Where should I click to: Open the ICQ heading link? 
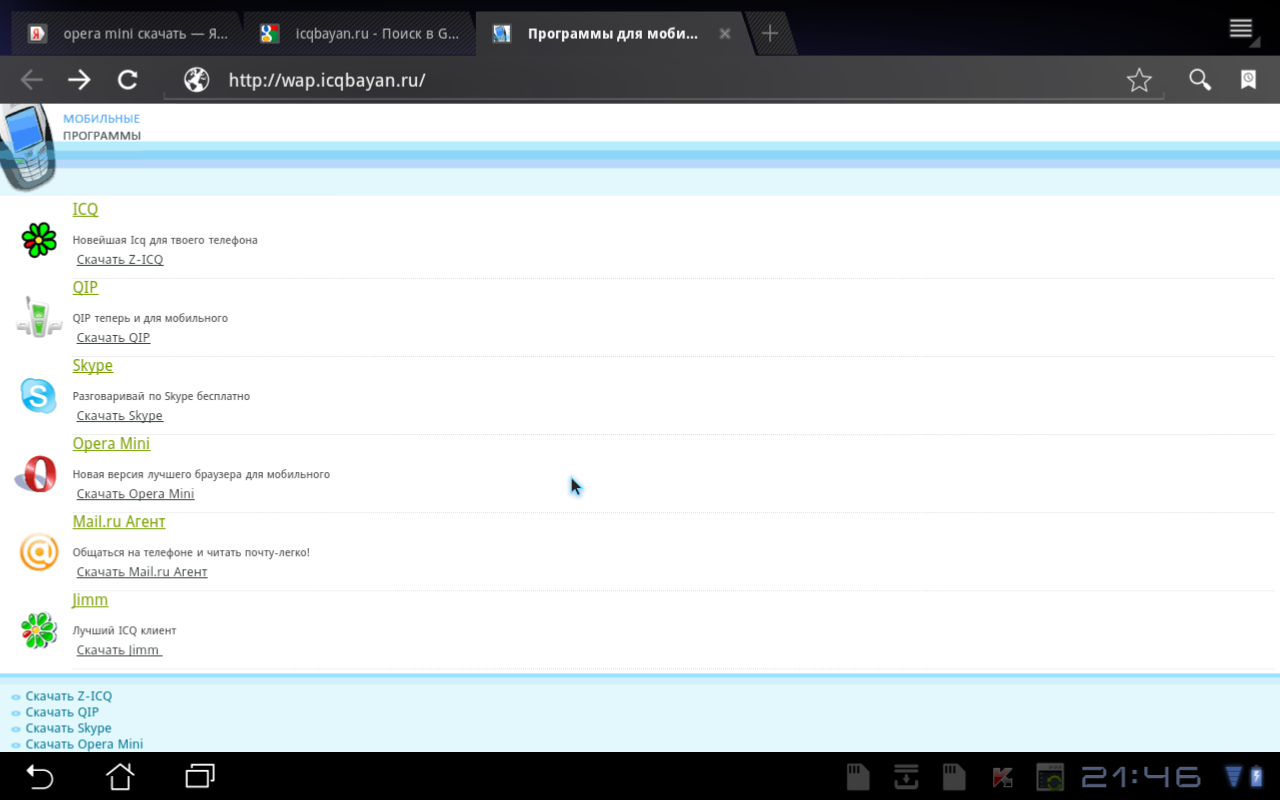(x=85, y=209)
